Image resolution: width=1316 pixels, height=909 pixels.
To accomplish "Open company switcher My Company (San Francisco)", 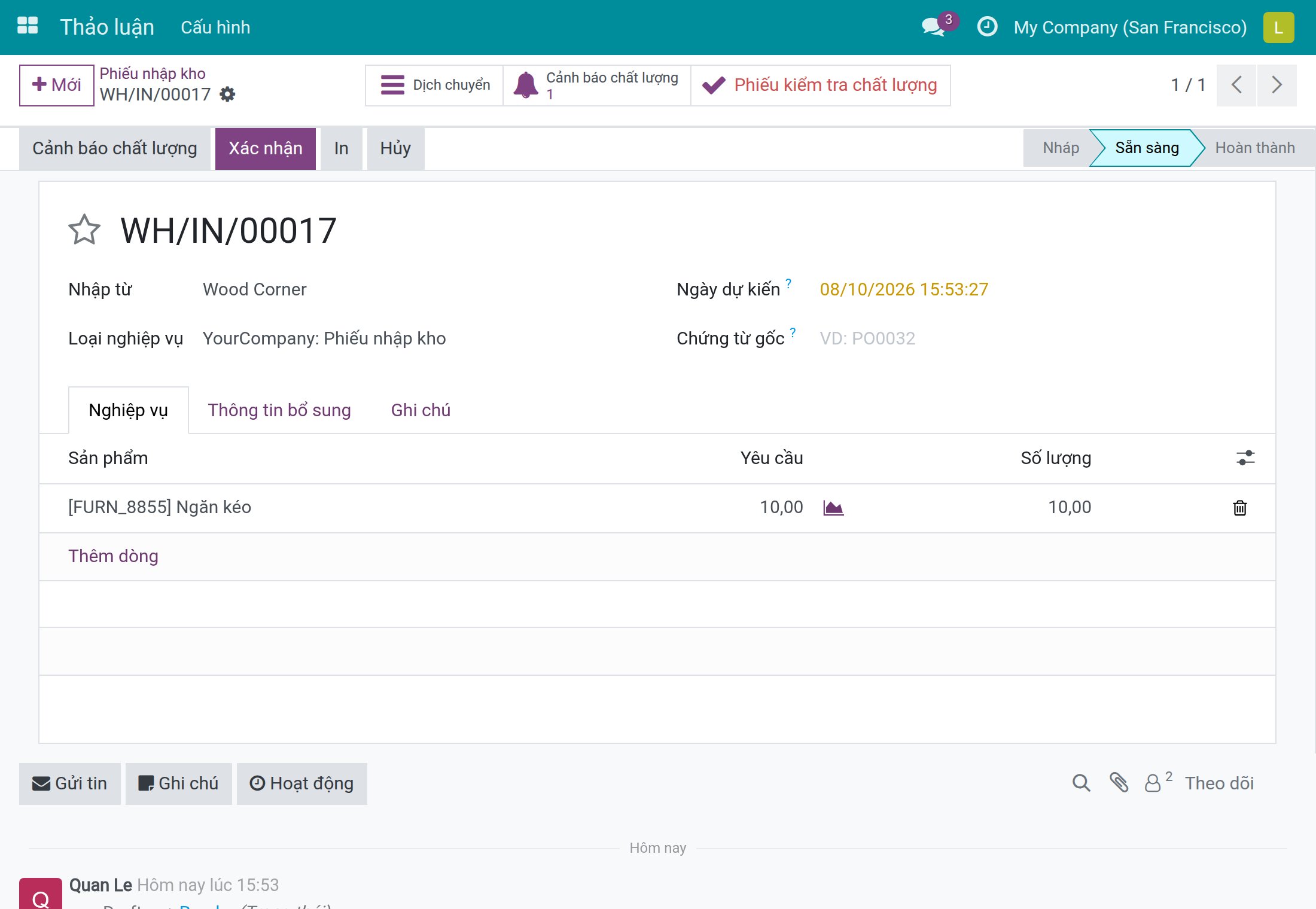I will point(1130,28).
